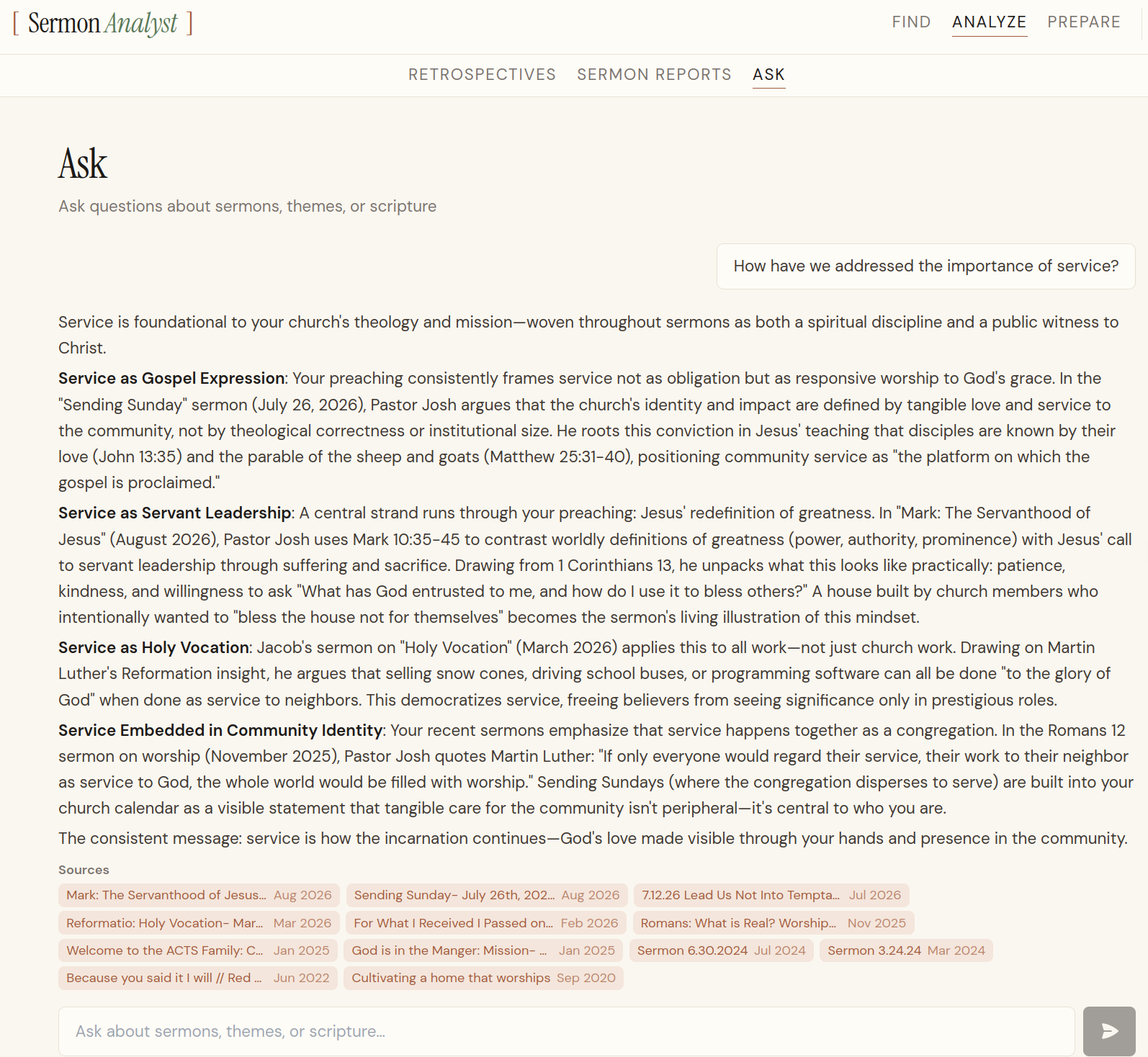Open source Welcome to the ACTS Family
The image size is (1148, 1057).
click(x=198, y=950)
